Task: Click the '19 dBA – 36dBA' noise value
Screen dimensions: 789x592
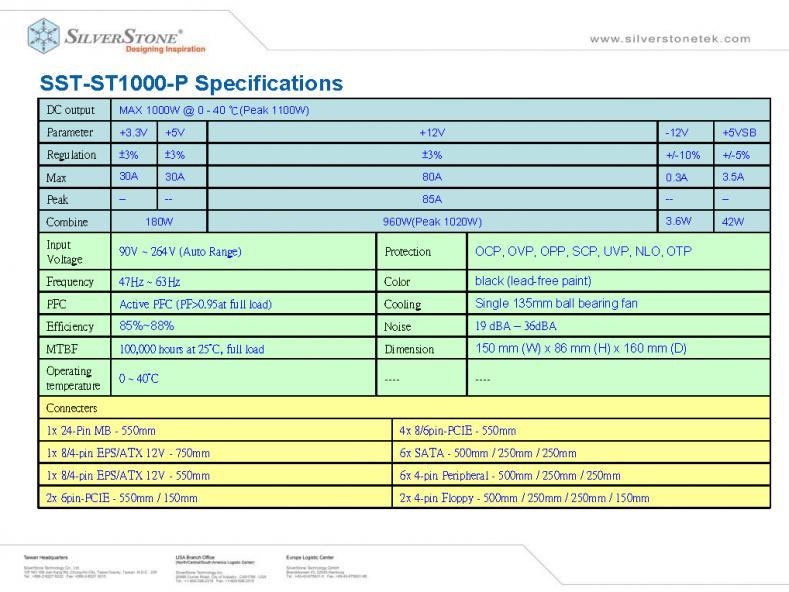Action: click(x=516, y=326)
